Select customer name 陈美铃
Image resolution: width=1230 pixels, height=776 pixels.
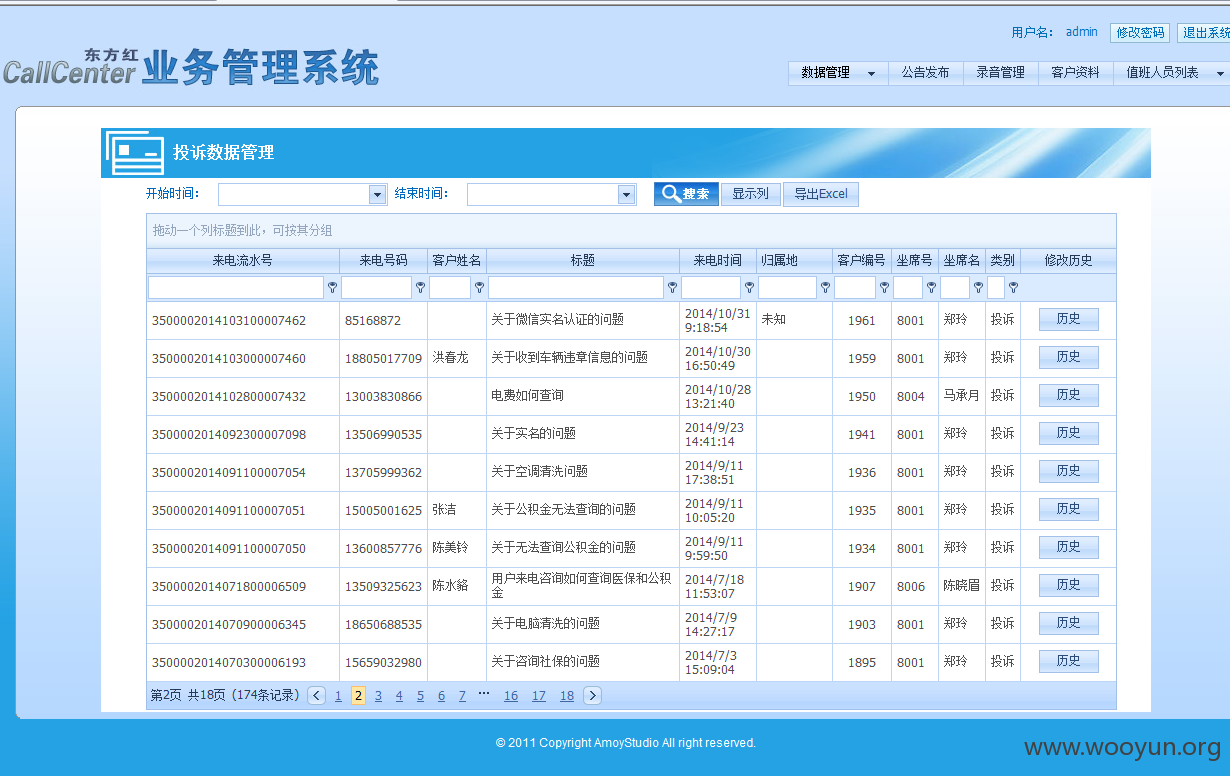(x=450, y=548)
